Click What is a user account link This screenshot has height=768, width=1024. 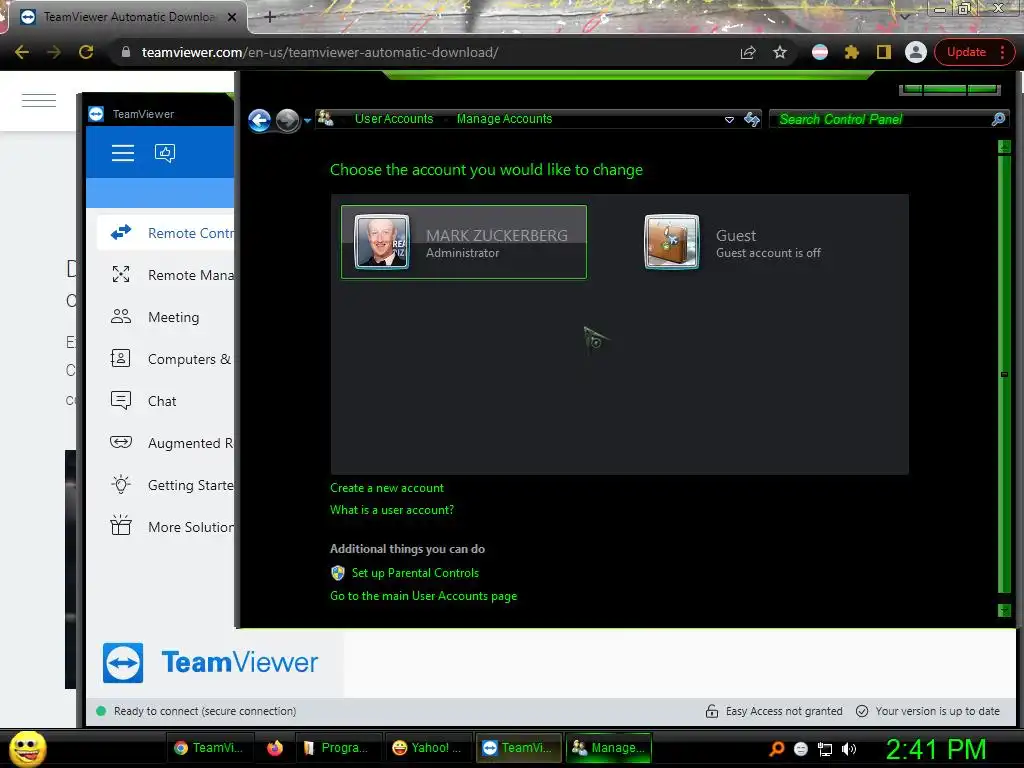click(x=392, y=510)
